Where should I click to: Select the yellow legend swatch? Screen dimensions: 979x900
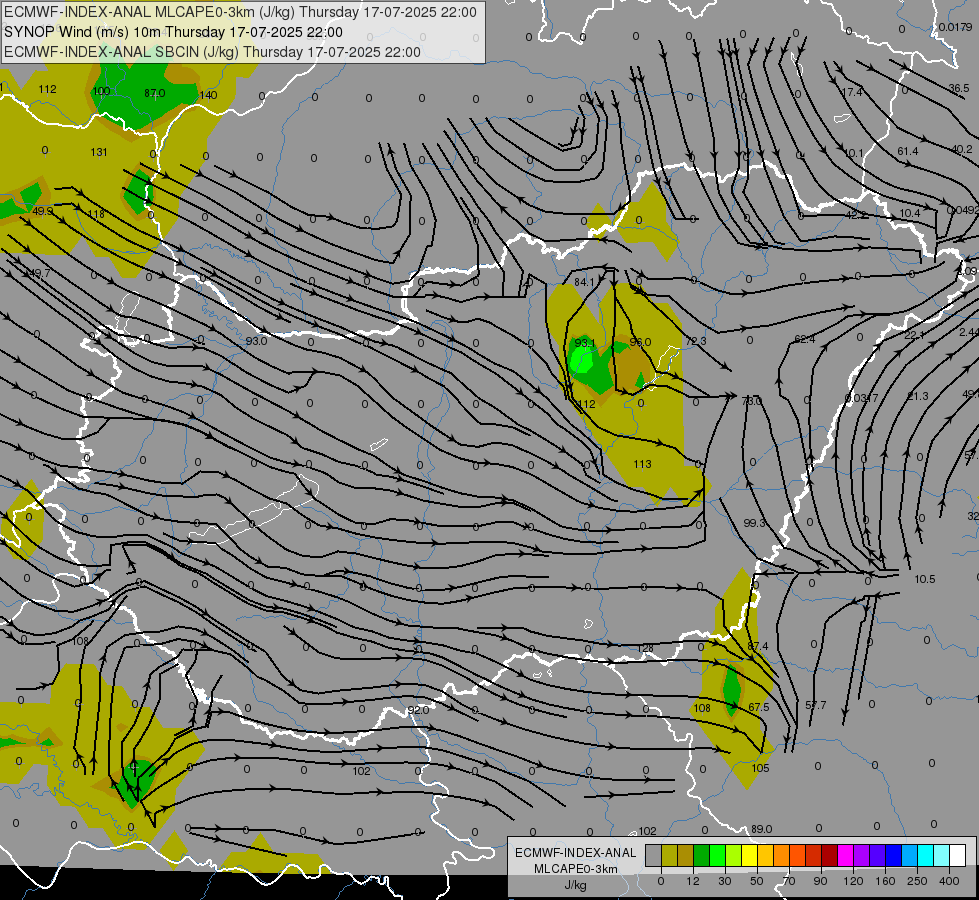point(749,856)
